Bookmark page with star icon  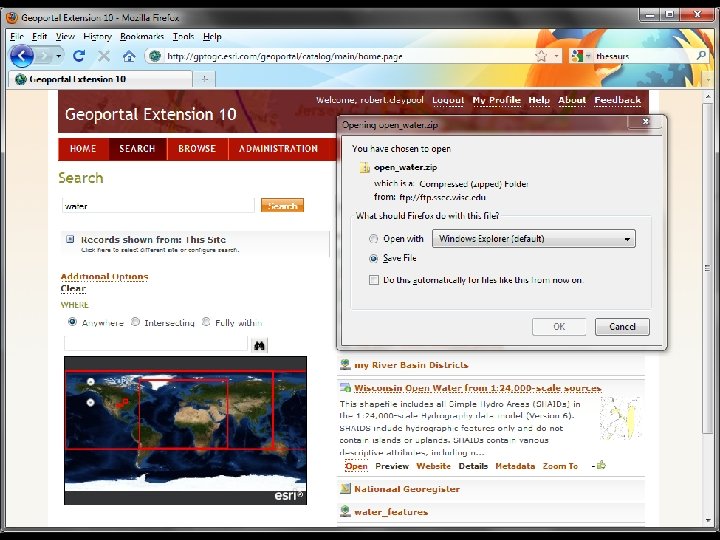pyautogui.click(x=541, y=56)
